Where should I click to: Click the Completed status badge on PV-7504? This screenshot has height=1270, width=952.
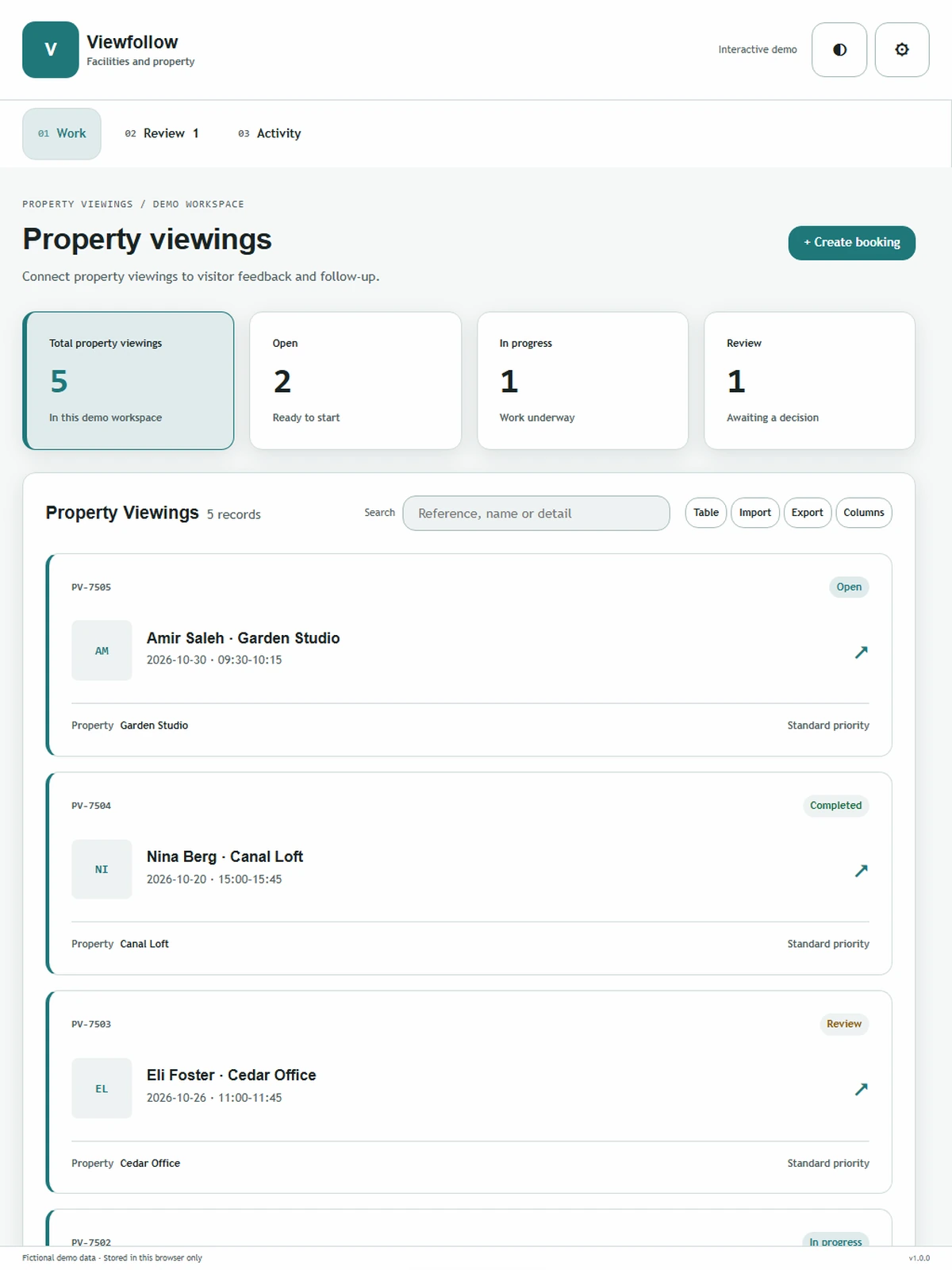point(836,806)
